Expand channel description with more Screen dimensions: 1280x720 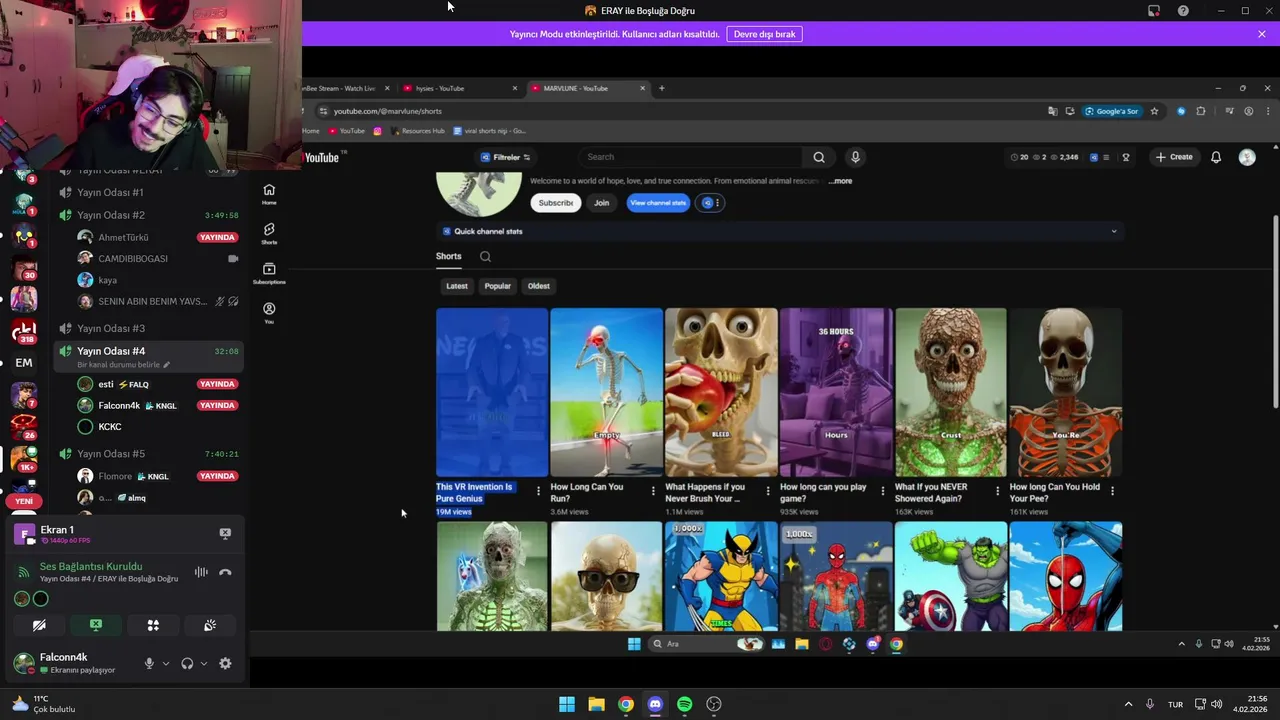[842, 181]
